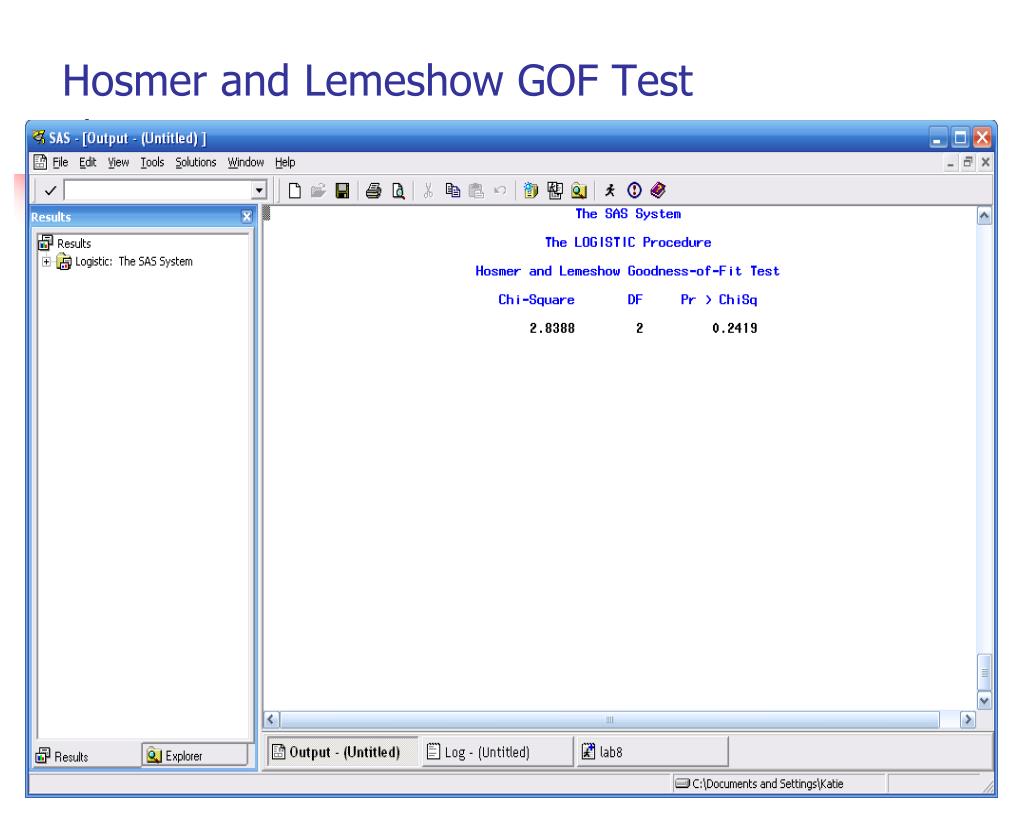Select the Results root tree item
The height and width of the screenshot is (825, 1023).
tap(74, 243)
